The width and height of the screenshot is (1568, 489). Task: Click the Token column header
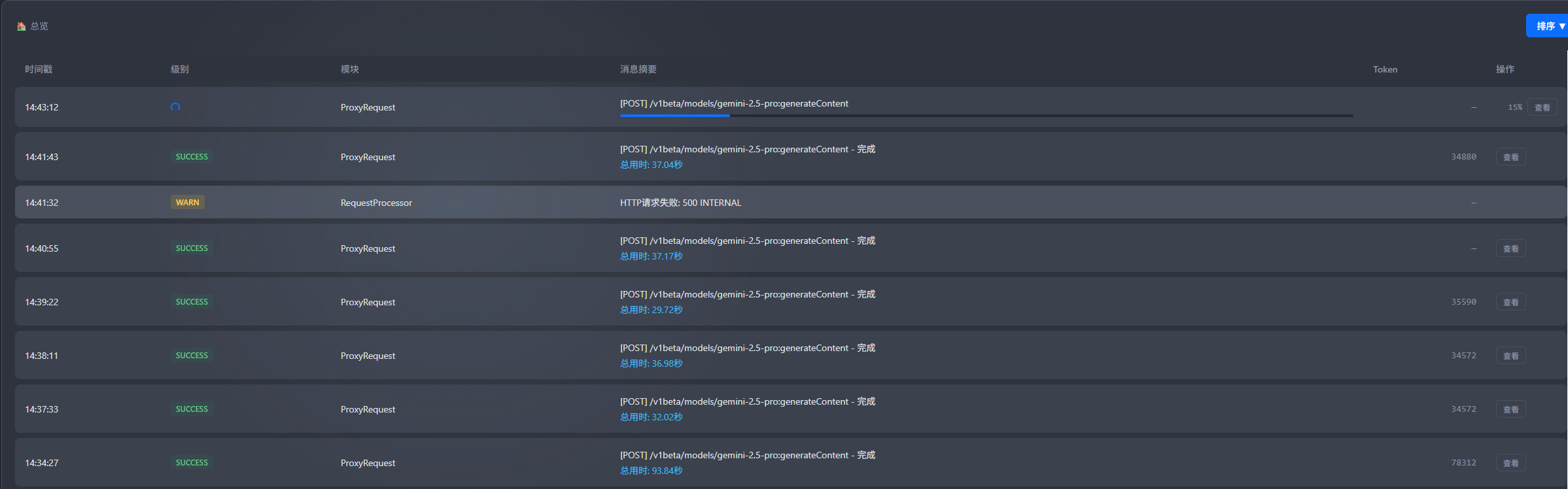point(1385,69)
